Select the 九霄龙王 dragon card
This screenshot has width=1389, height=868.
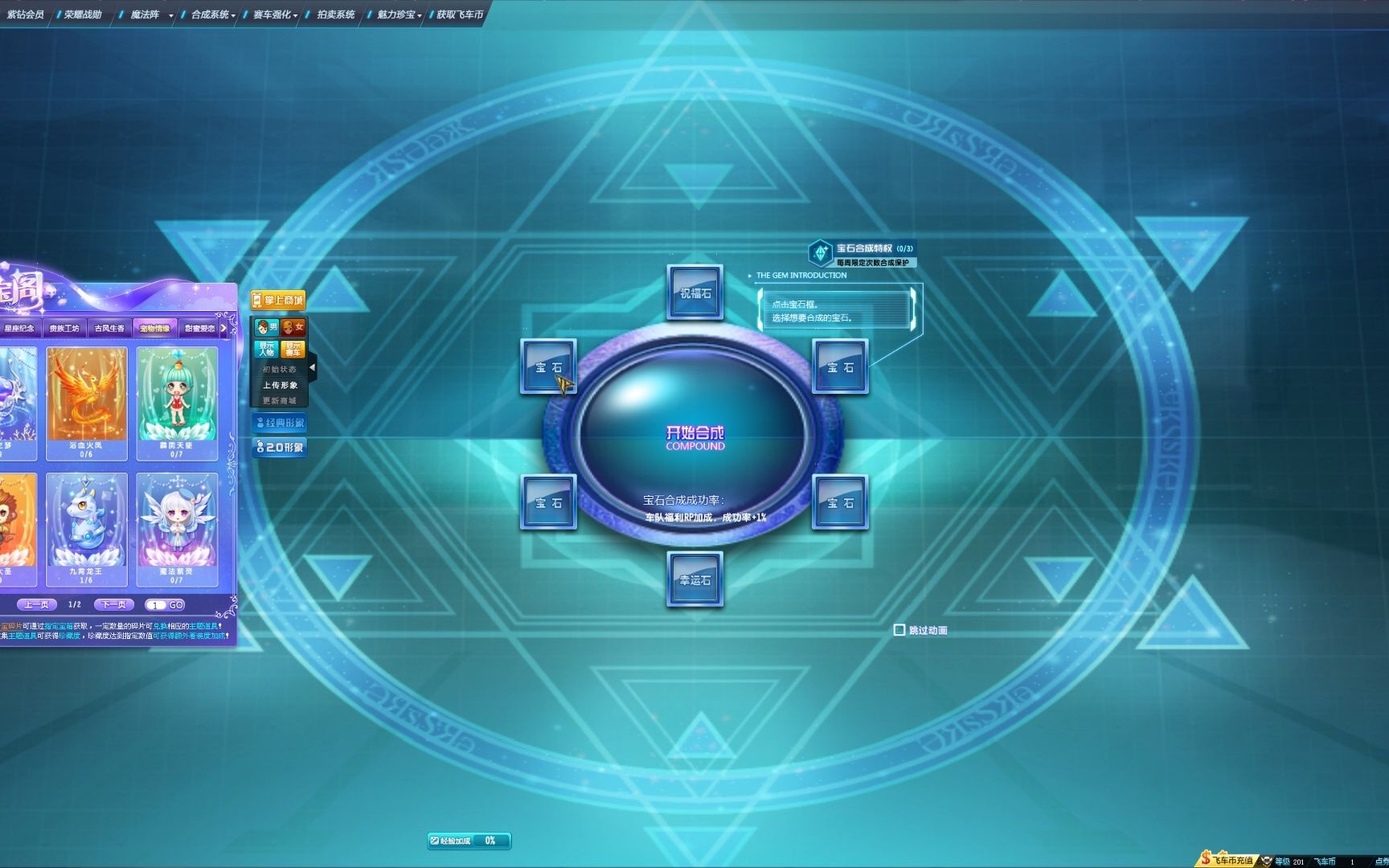click(86, 530)
